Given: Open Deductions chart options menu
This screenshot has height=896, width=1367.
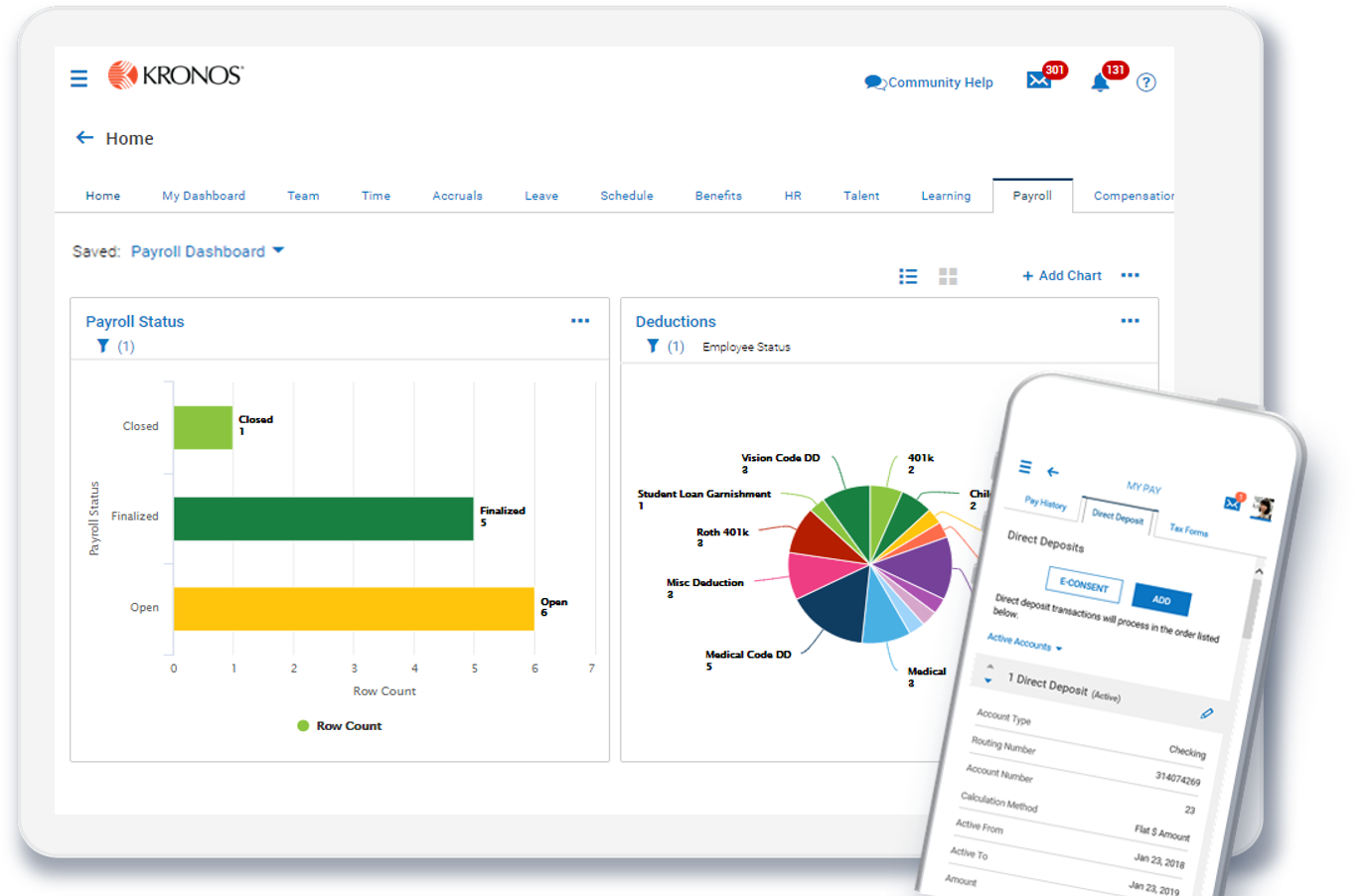Looking at the screenshot, I should 1130,321.
